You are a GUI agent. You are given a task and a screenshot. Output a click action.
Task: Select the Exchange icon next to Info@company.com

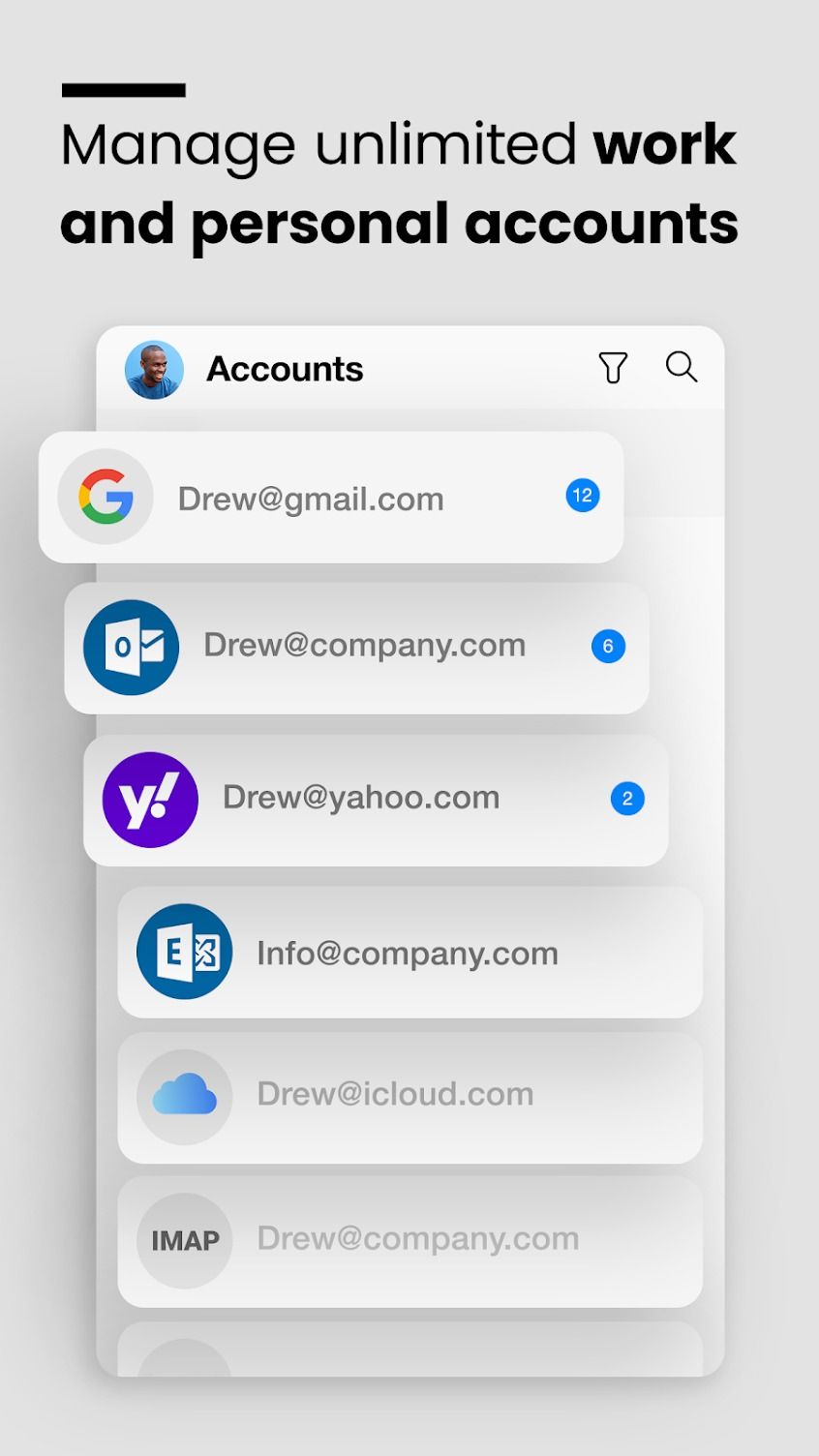[184, 952]
